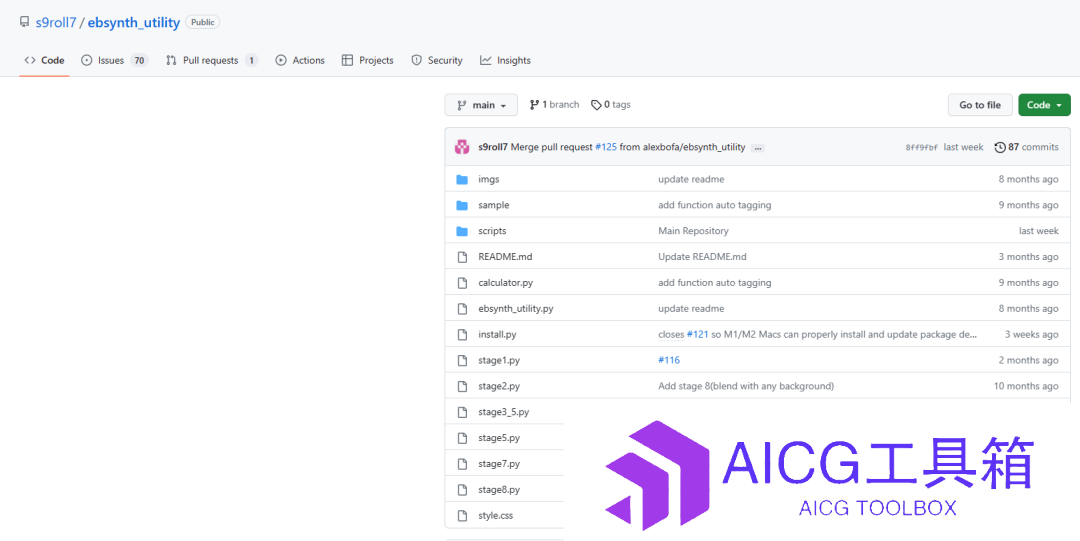
Task: View the 0 tags link
Action: pyautogui.click(x=611, y=105)
